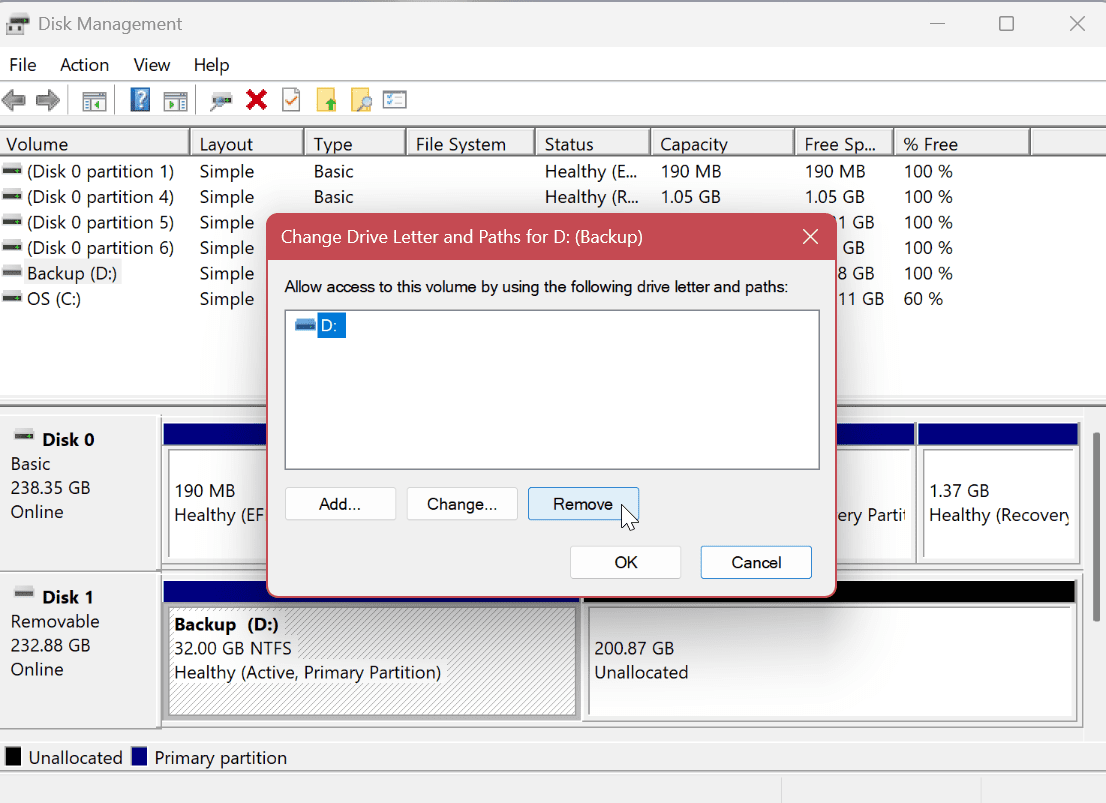
Task: Click the disk properties toolbar icon
Action: 221,99
